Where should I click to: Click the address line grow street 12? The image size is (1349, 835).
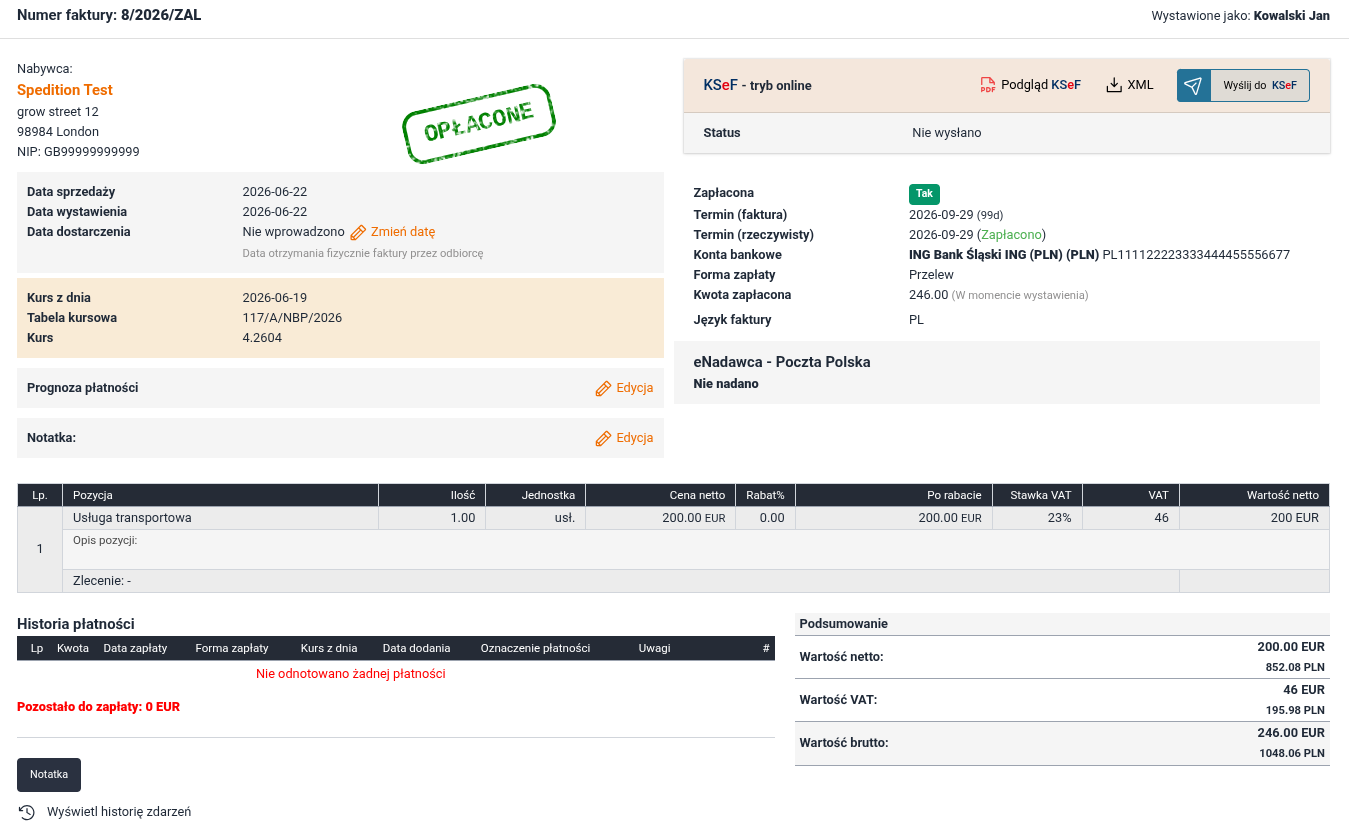tap(58, 112)
